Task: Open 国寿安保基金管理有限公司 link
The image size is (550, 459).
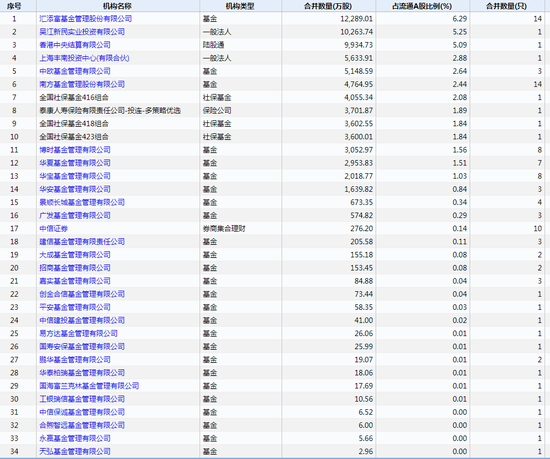Action: 82,346
